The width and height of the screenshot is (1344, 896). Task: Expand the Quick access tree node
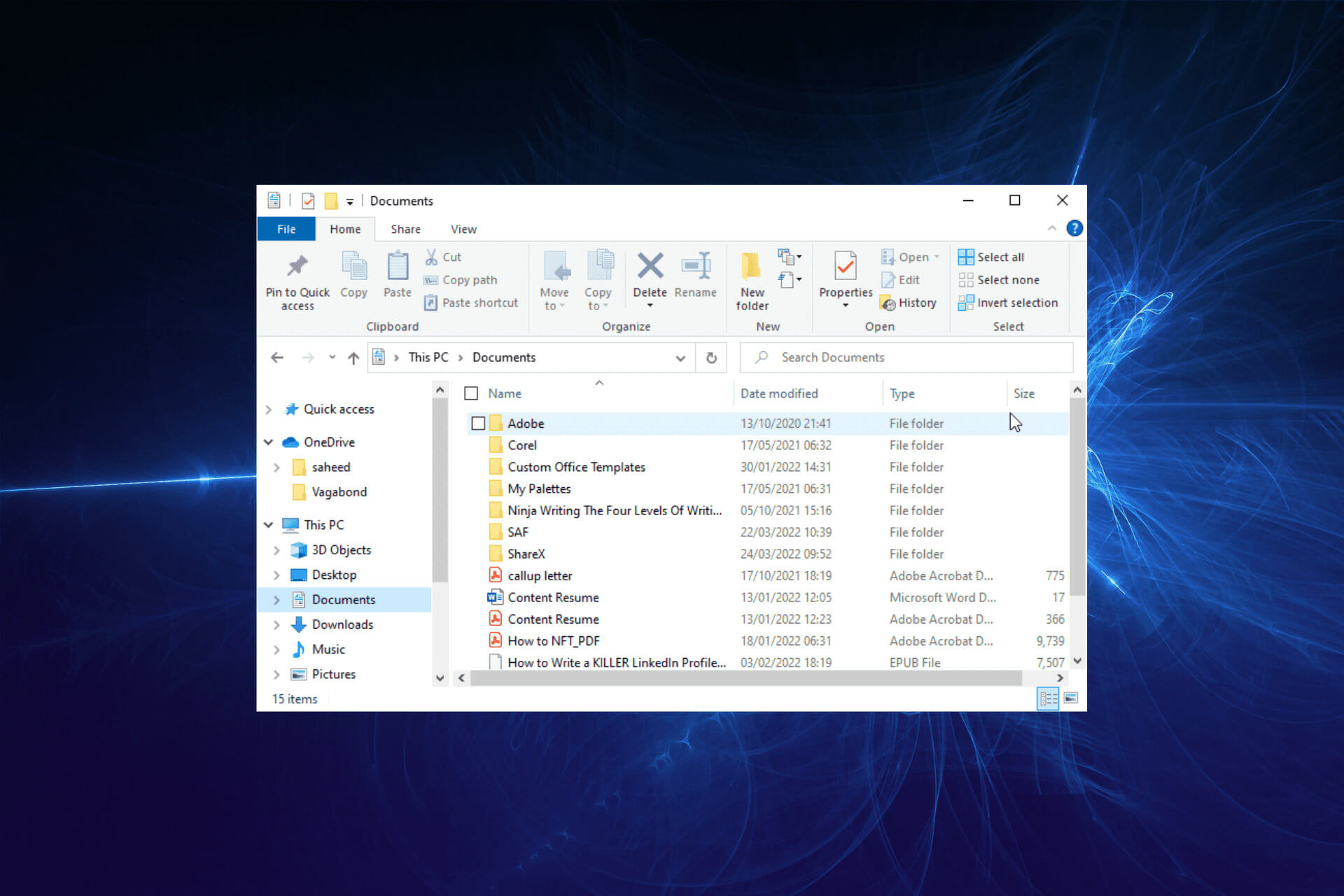click(269, 409)
